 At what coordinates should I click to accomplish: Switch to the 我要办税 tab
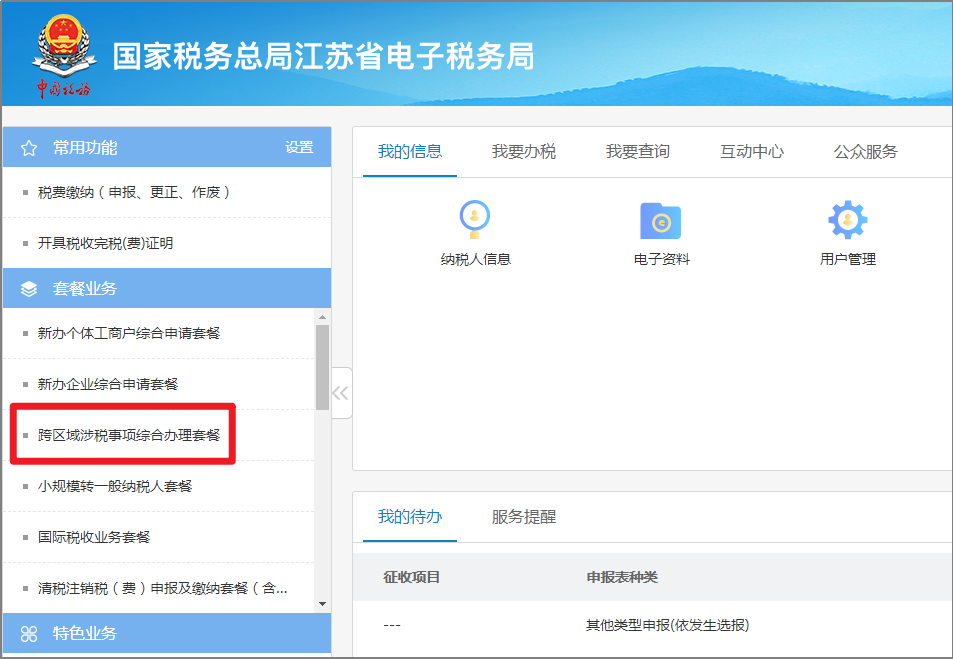pyautogui.click(x=523, y=151)
